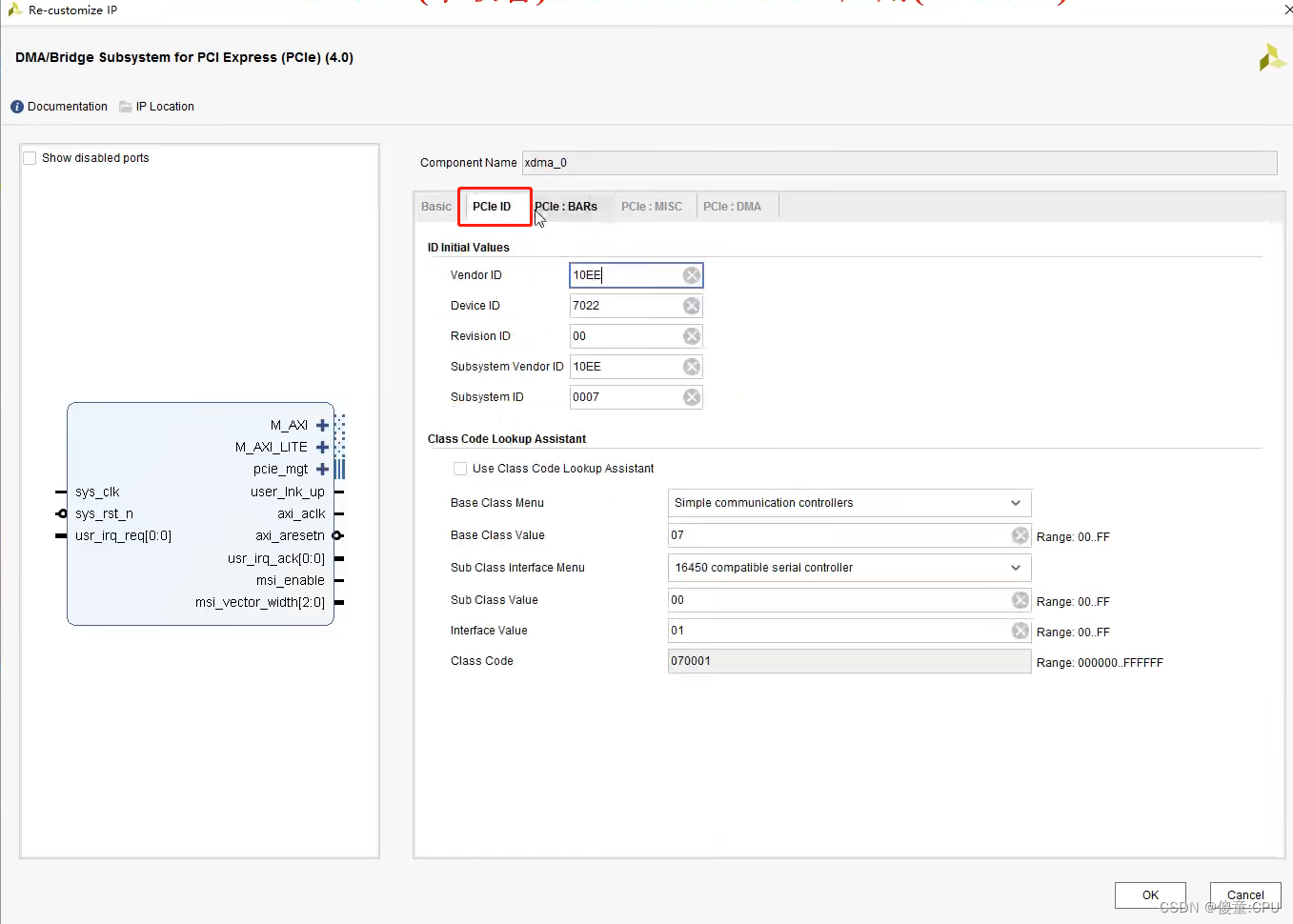Open the Sub Class Interface Menu dropdown
The height and width of the screenshot is (924, 1293).
(x=850, y=568)
